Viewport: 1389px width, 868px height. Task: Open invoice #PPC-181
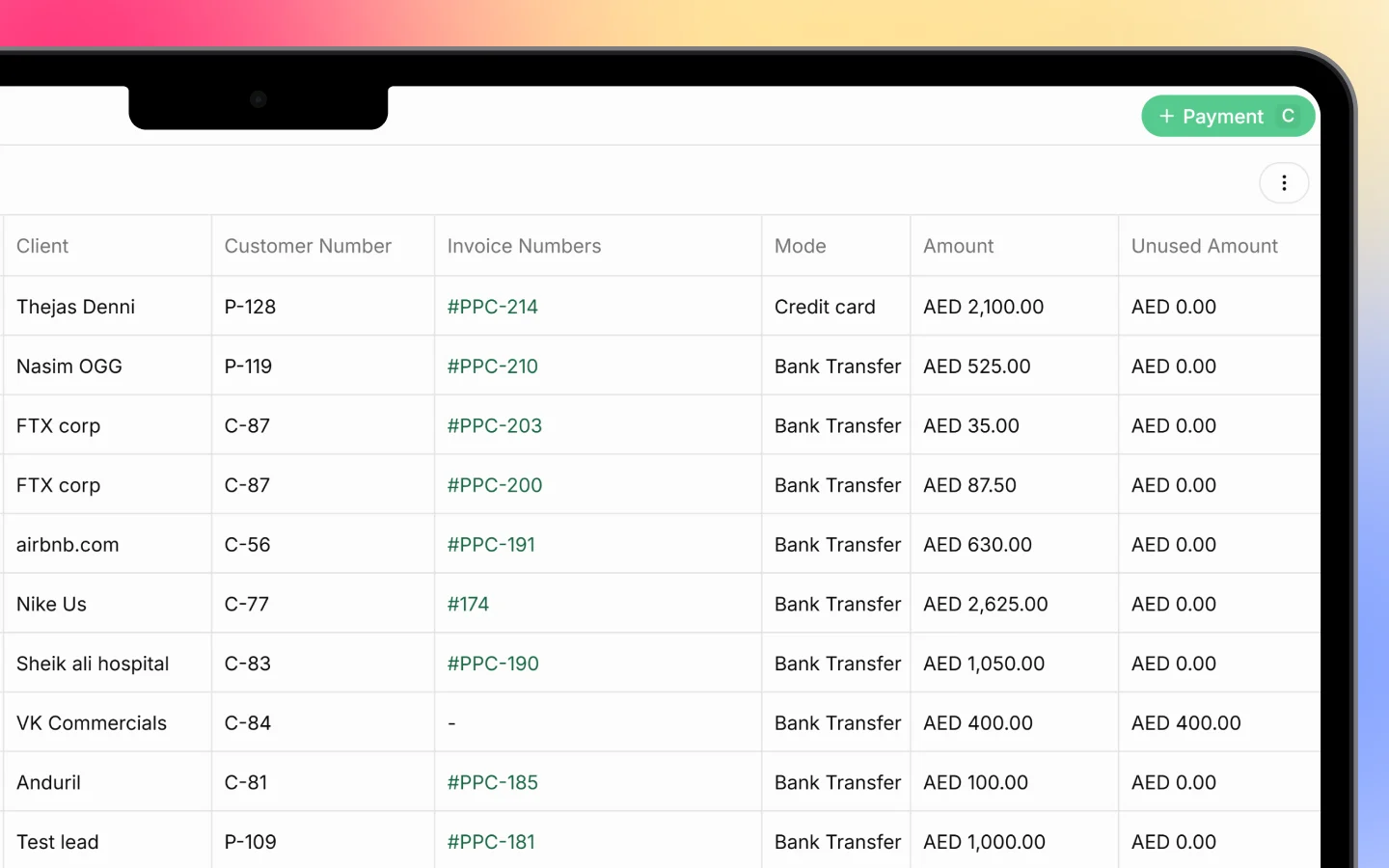pyautogui.click(x=491, y=842)
